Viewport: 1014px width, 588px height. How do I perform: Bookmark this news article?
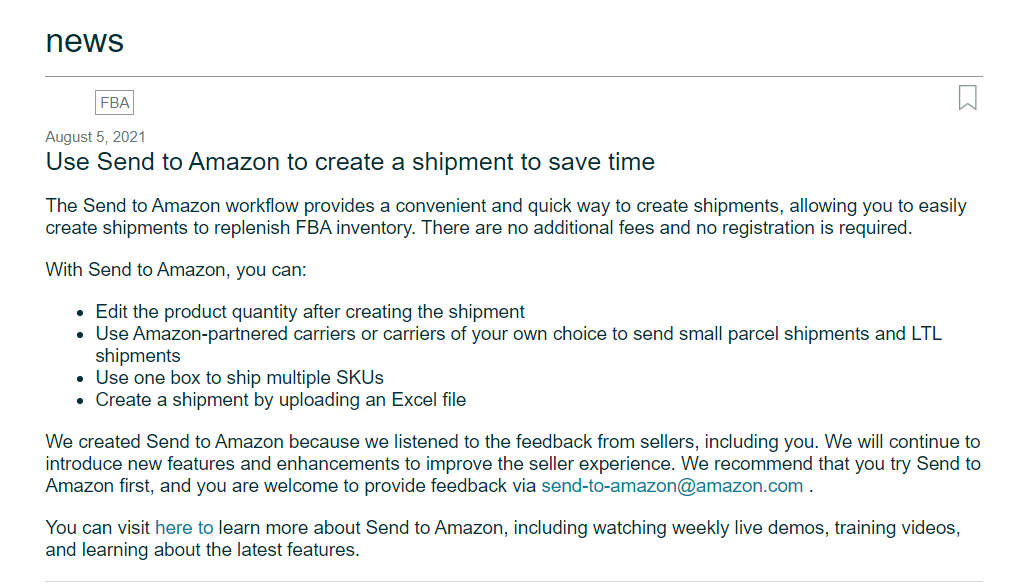click(967, 98)
